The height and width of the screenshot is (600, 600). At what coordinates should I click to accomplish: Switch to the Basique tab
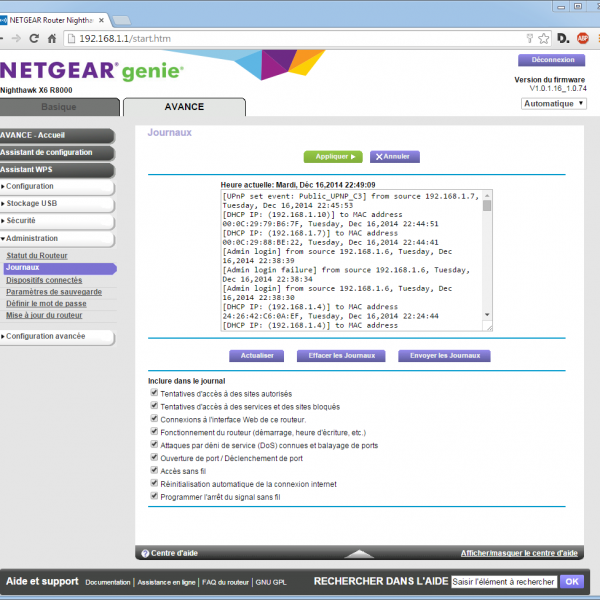58,107
